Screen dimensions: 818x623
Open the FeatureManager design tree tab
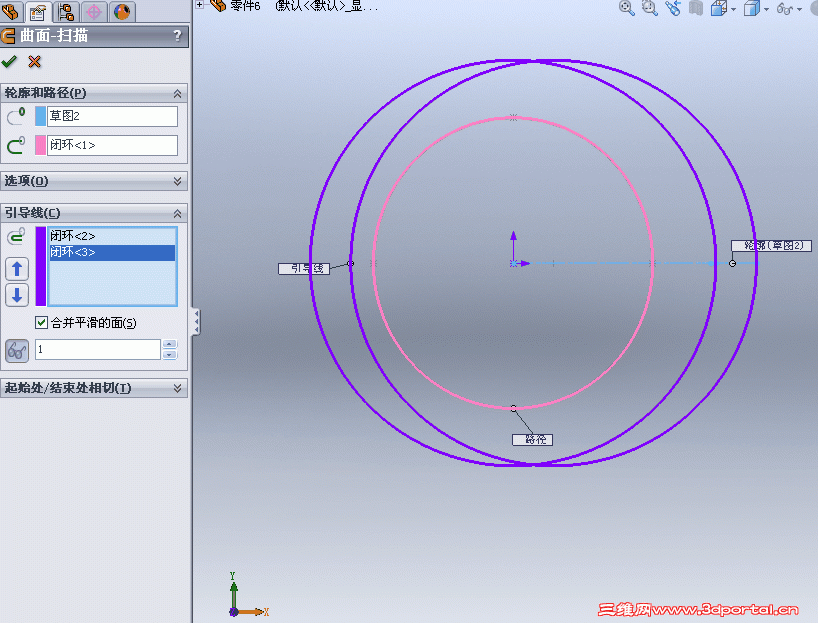pyautogui.click(x=10, y=11)
